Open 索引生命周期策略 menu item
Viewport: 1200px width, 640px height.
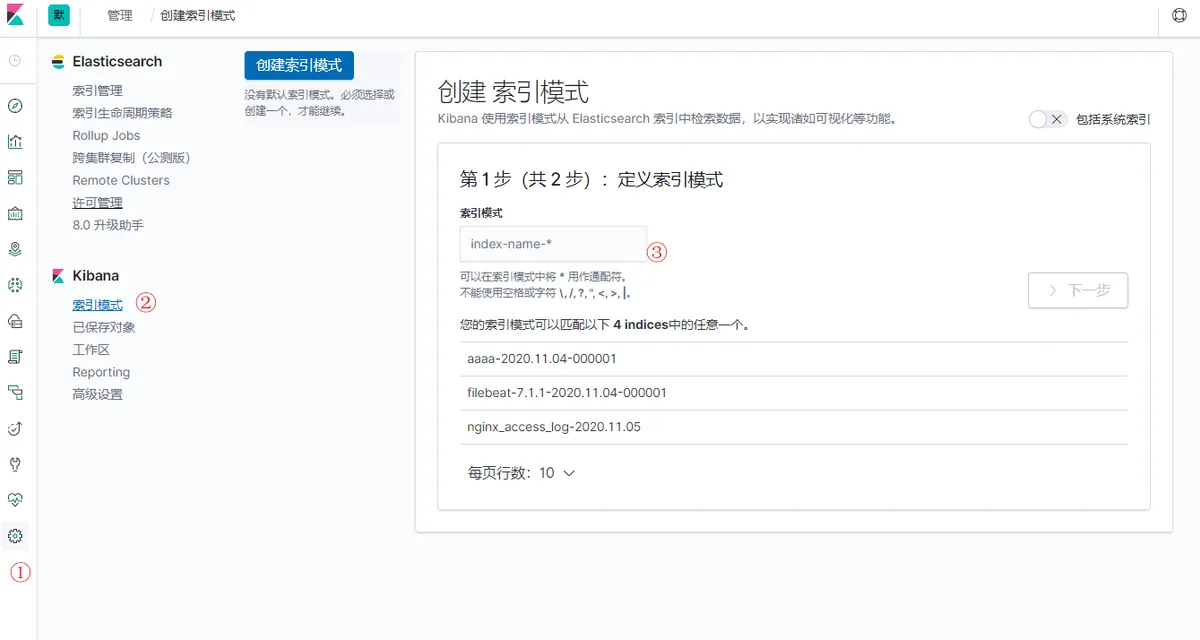point(122,113)
